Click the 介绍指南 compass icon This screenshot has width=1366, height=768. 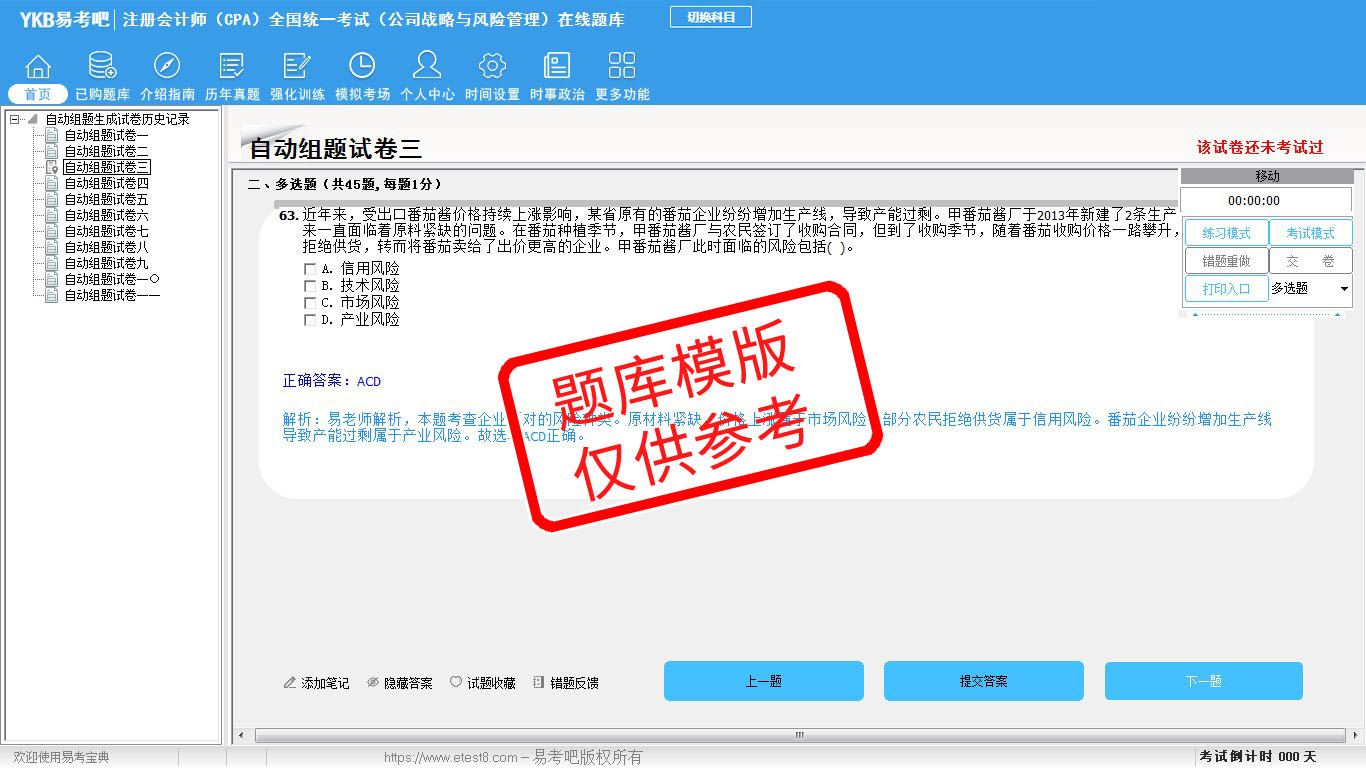(x=167, y=67)
